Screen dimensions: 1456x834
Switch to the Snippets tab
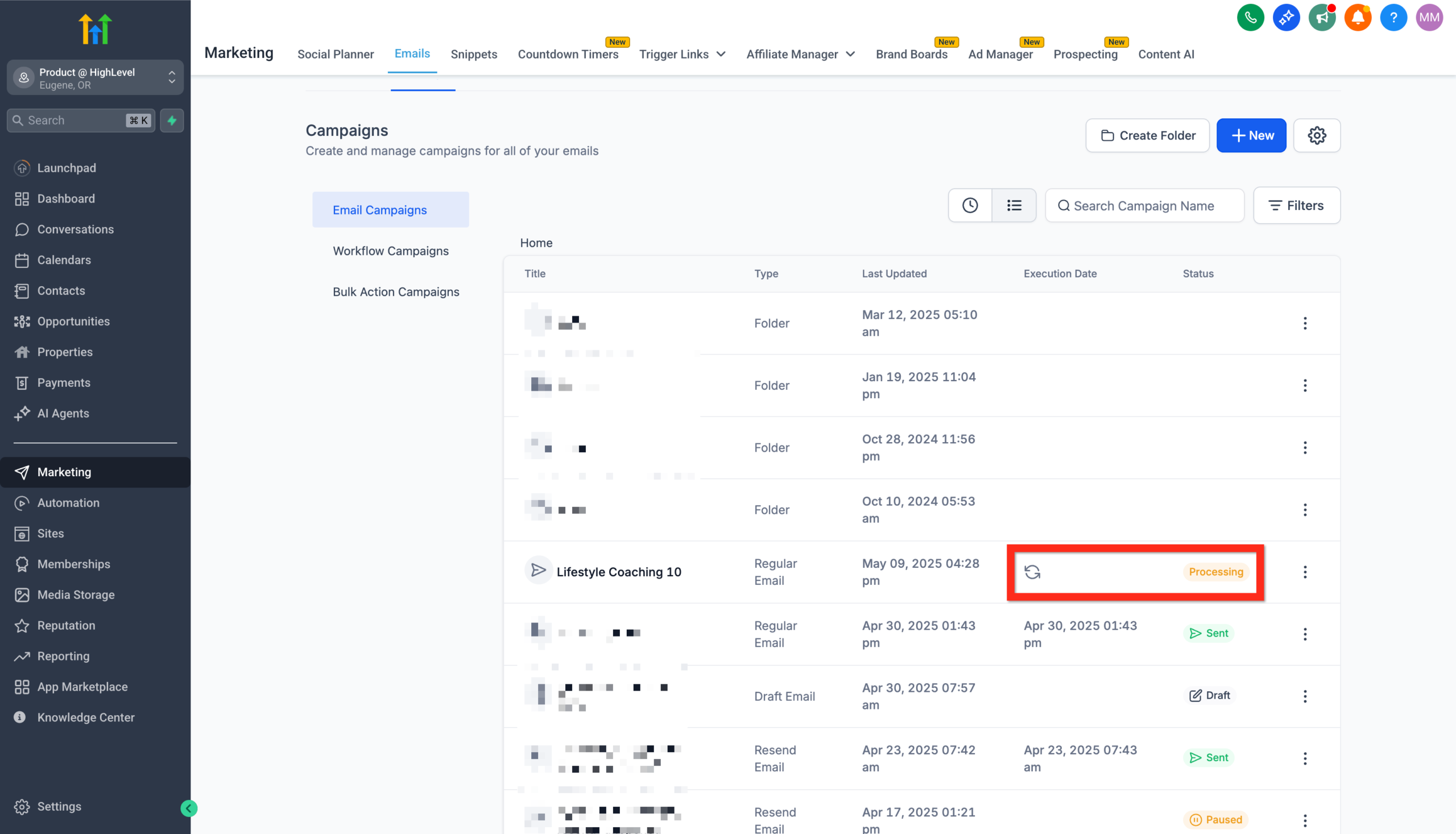pos(474,54)
